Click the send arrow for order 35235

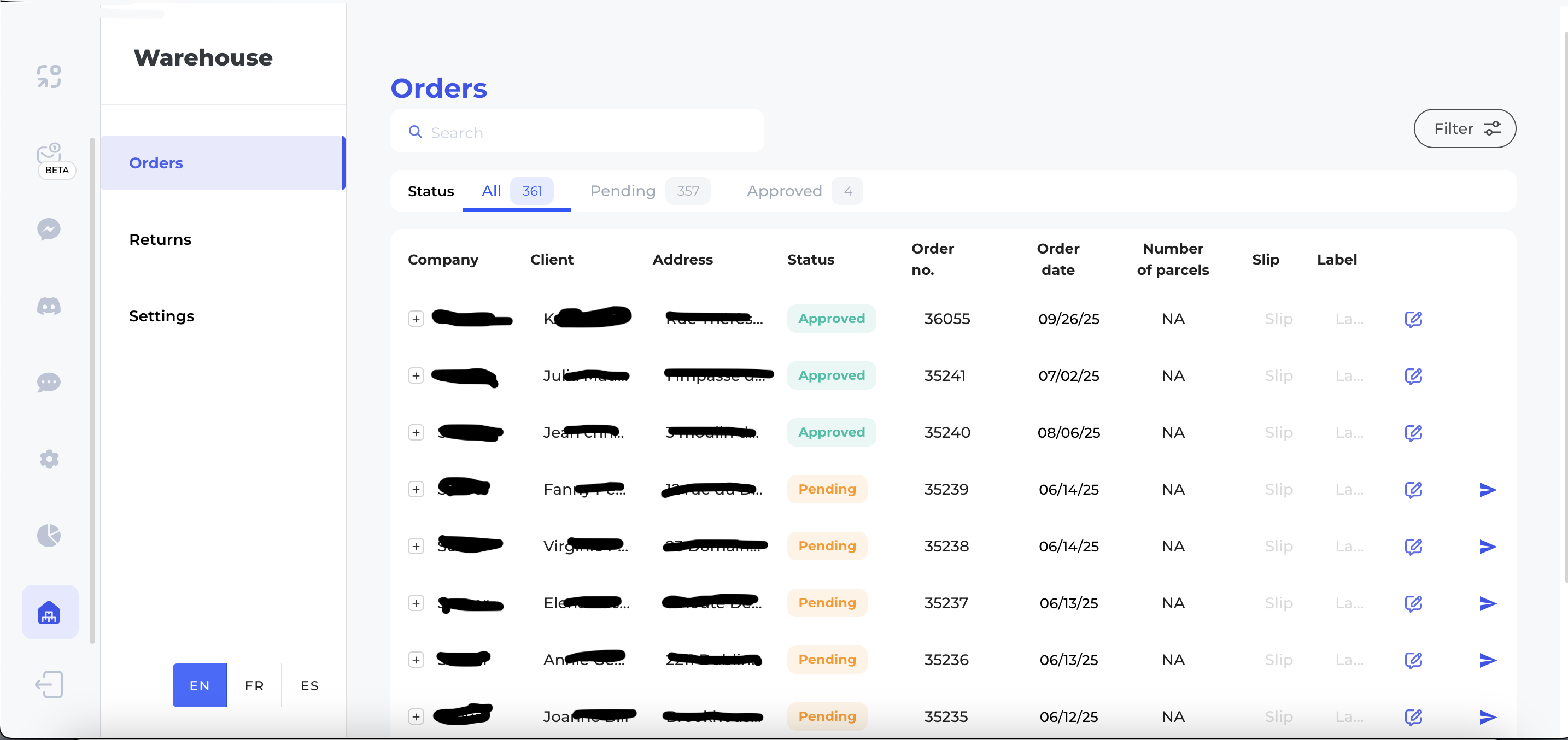point(1488,717)
